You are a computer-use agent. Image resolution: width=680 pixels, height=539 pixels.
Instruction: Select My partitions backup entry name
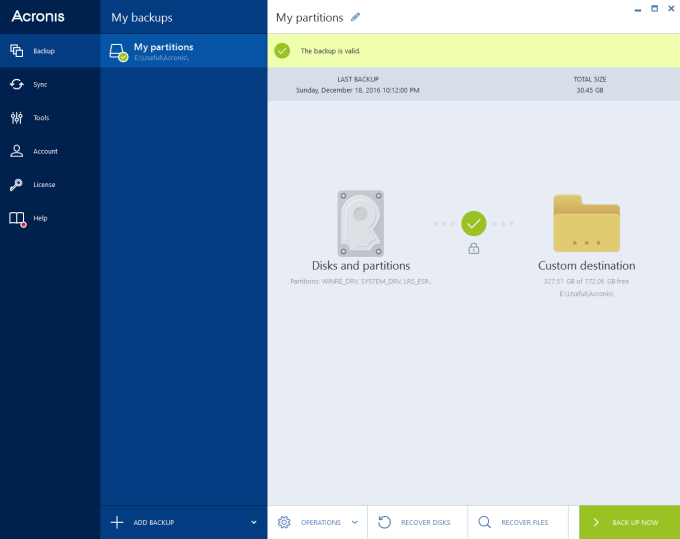(163, 47)
